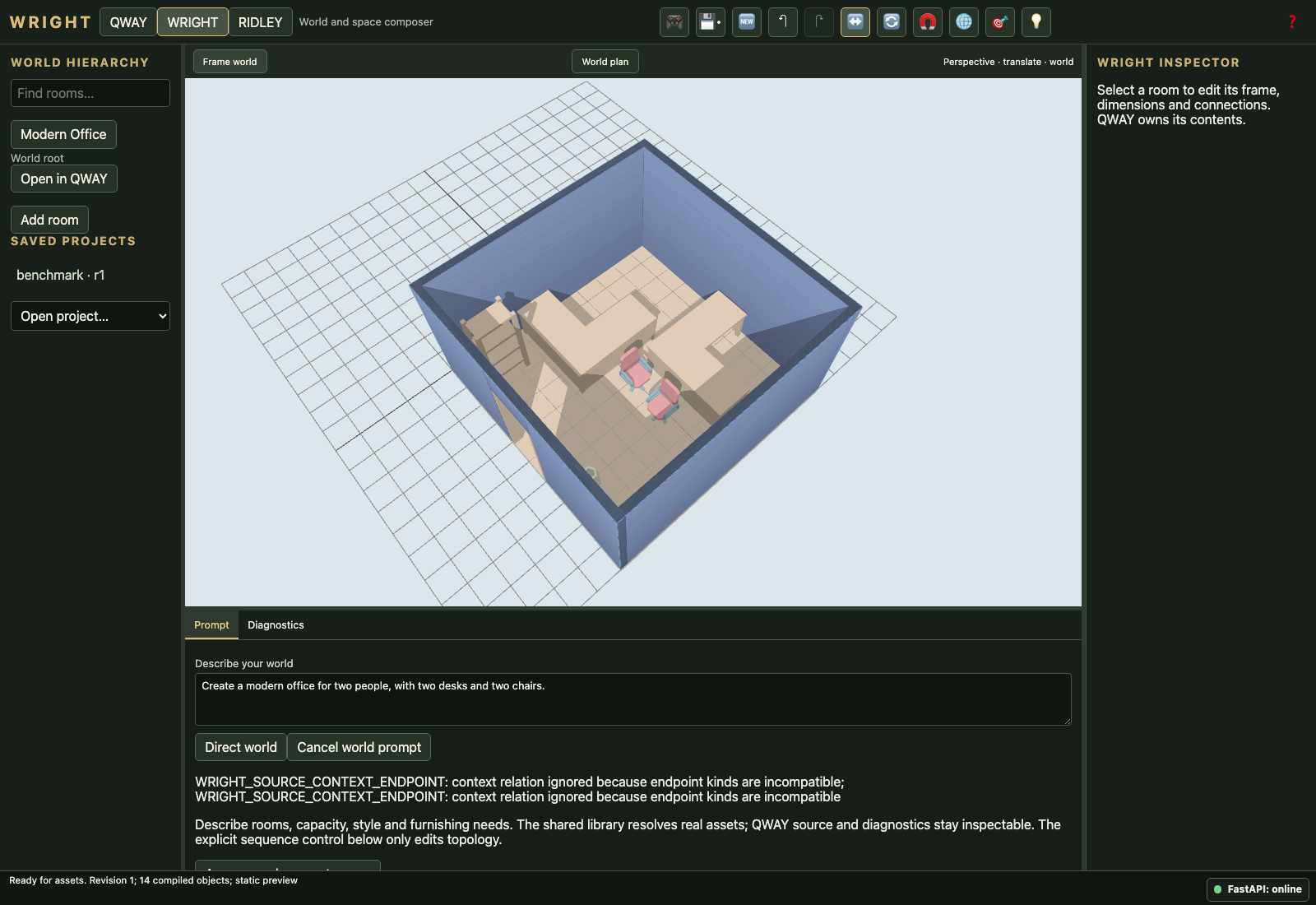The height and width of the screenshot is (905, 1316).
Task: Toggle the magnet snapping icon
Action: (x=928, y=22)
